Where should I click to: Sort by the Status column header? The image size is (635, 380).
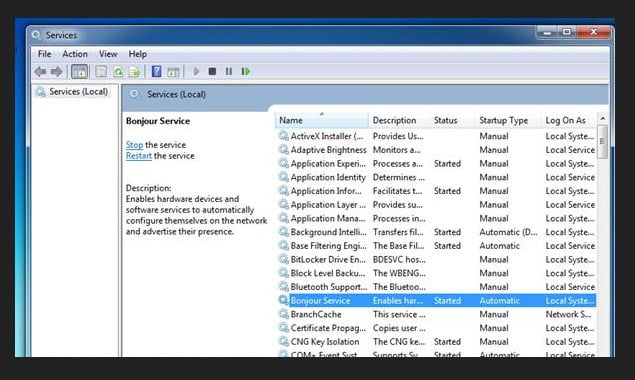[x=453, y=120]
